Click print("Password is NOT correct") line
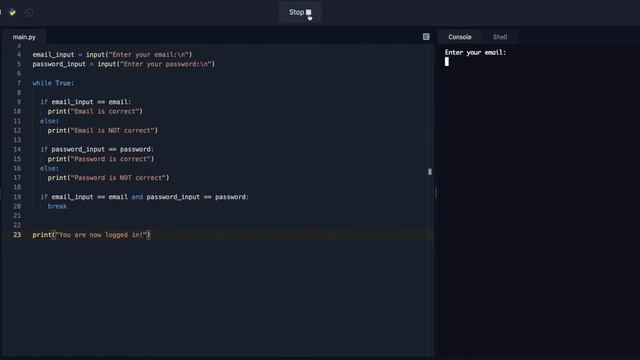Viewport: 640px width, 360px height. coord(108,178)
